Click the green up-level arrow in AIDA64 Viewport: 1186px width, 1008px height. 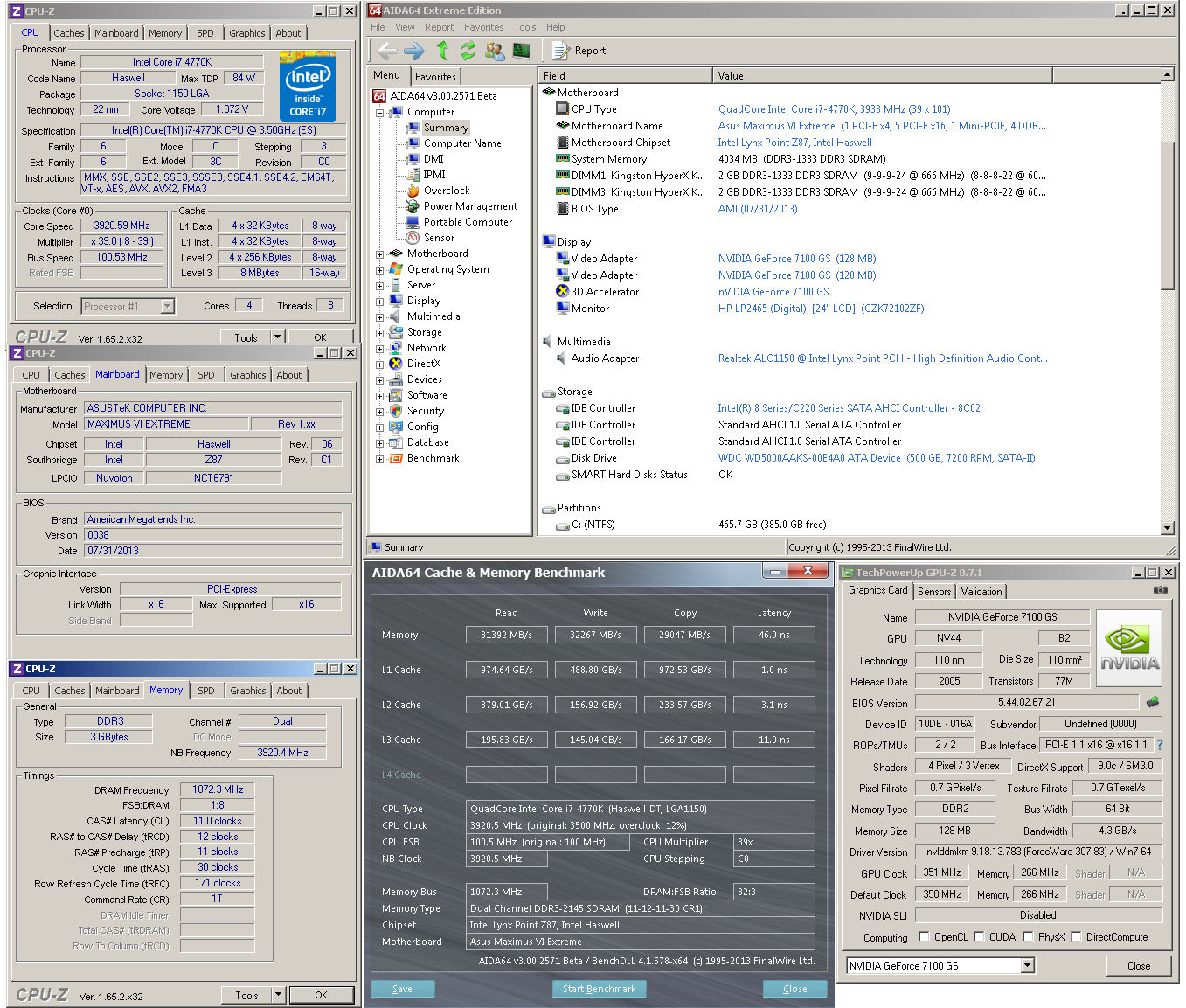click(442, 51)
